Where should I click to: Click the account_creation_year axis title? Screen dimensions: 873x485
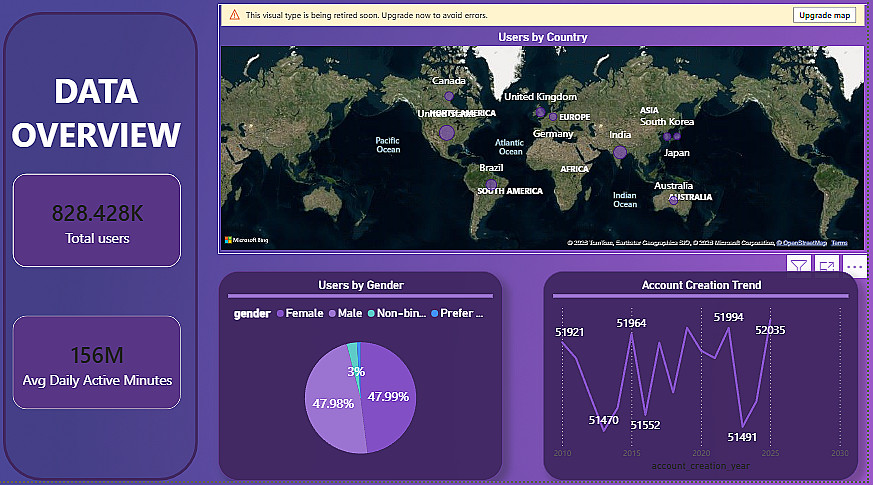700,466
